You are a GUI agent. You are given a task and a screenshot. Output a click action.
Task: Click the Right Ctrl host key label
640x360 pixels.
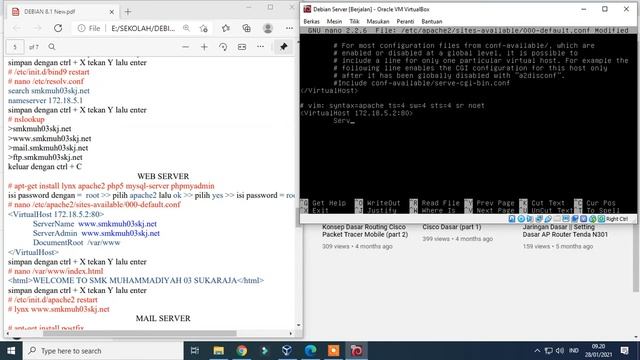pos(617,219)
